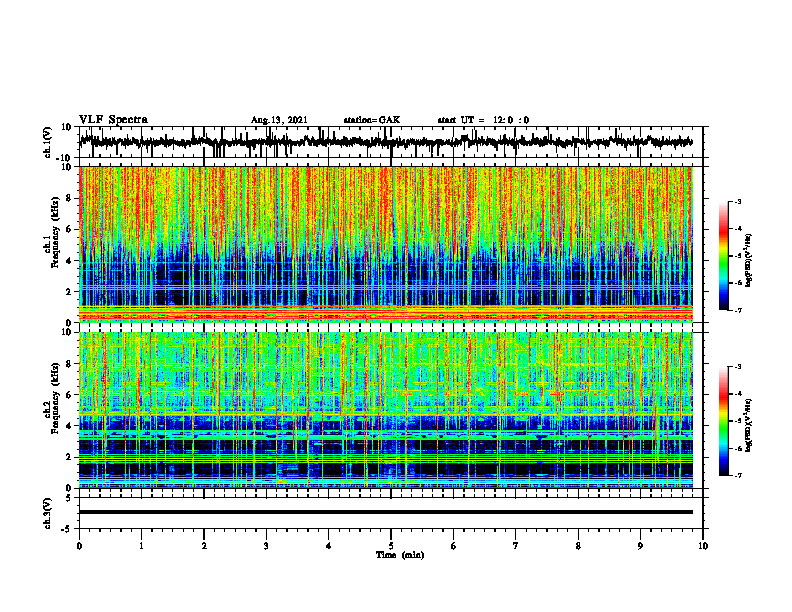792x612 pixels.
Task: Click the ch.1 spectrogram panel
Action: point(386,244)
